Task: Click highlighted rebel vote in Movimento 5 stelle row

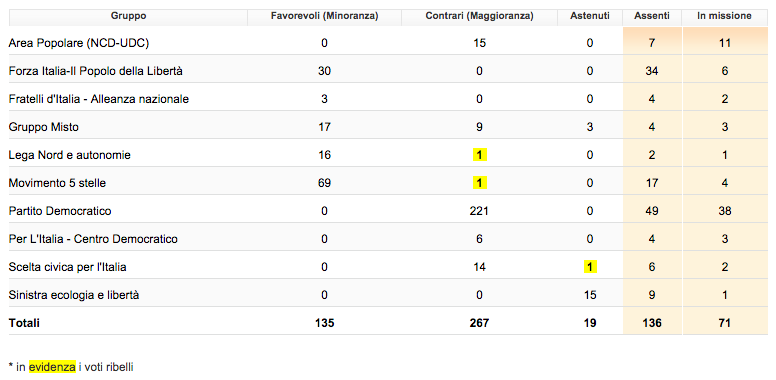Action: tap(479, 184)
